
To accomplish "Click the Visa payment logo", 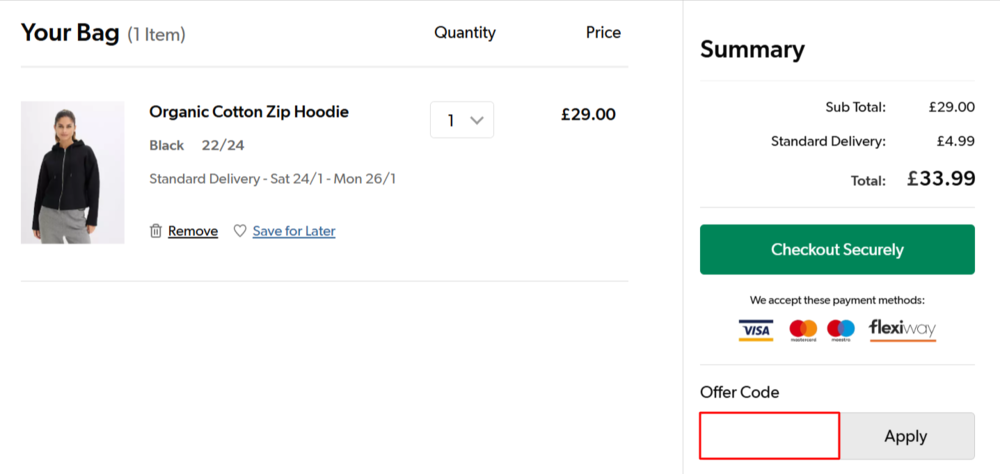I will click(756, 330).
